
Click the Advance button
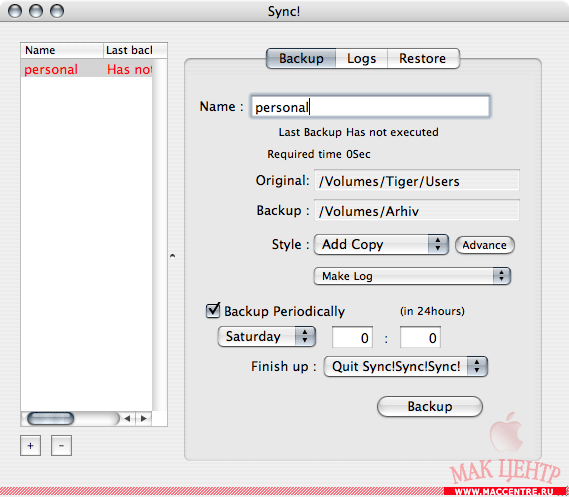tap(485, 245)
